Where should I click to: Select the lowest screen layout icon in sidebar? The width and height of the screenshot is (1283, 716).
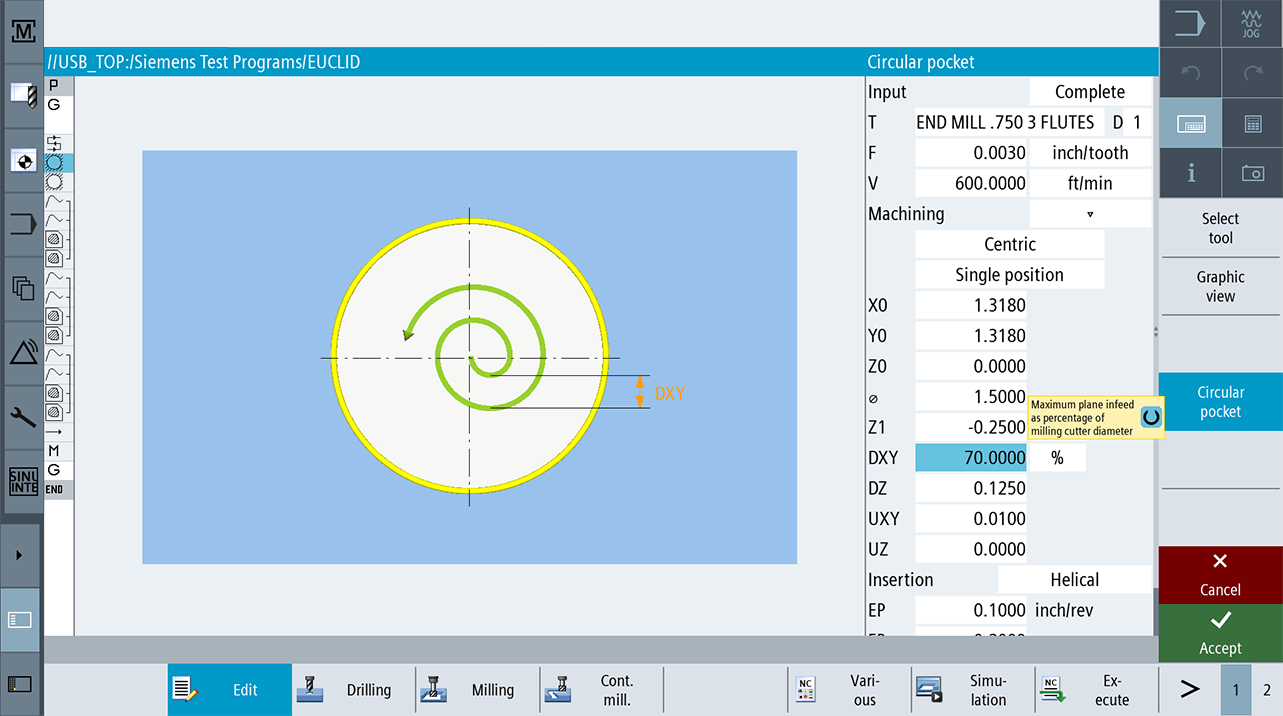[x=20, y=684]
